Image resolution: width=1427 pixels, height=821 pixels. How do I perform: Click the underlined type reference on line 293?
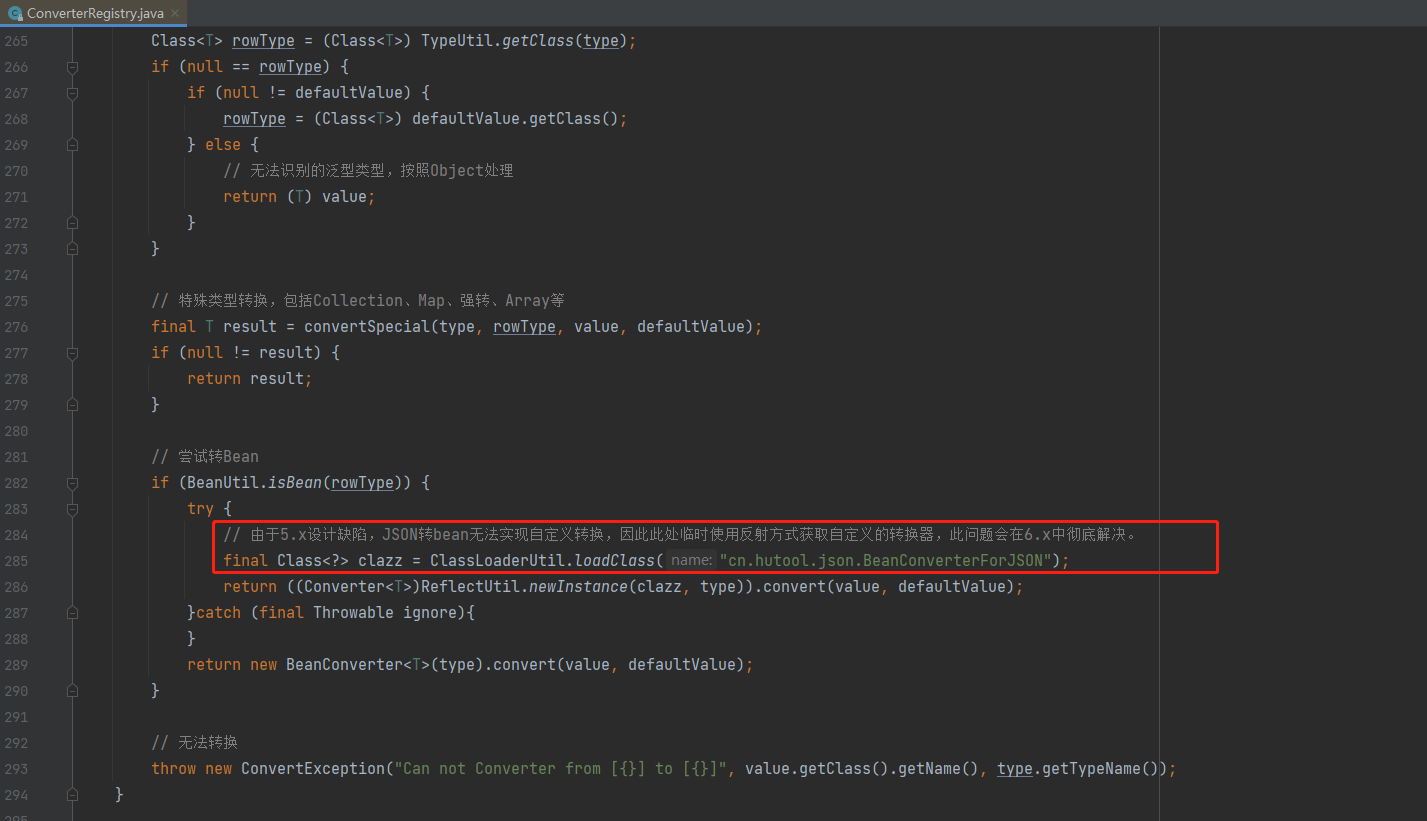point(1013,768)
